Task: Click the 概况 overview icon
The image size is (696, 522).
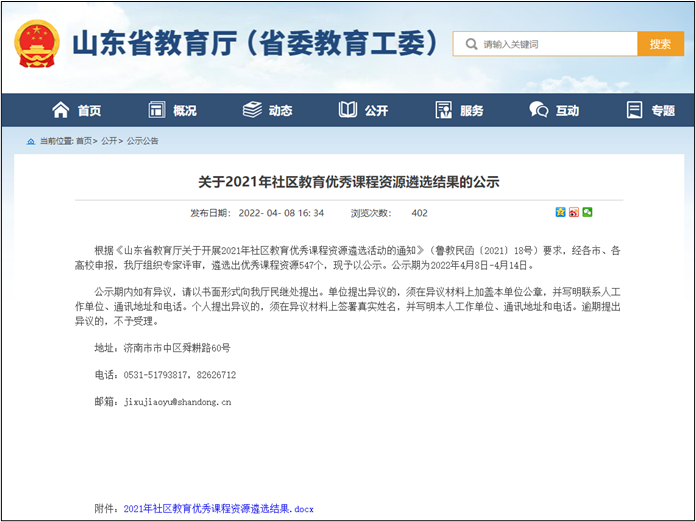Action: tap(156, 110)
